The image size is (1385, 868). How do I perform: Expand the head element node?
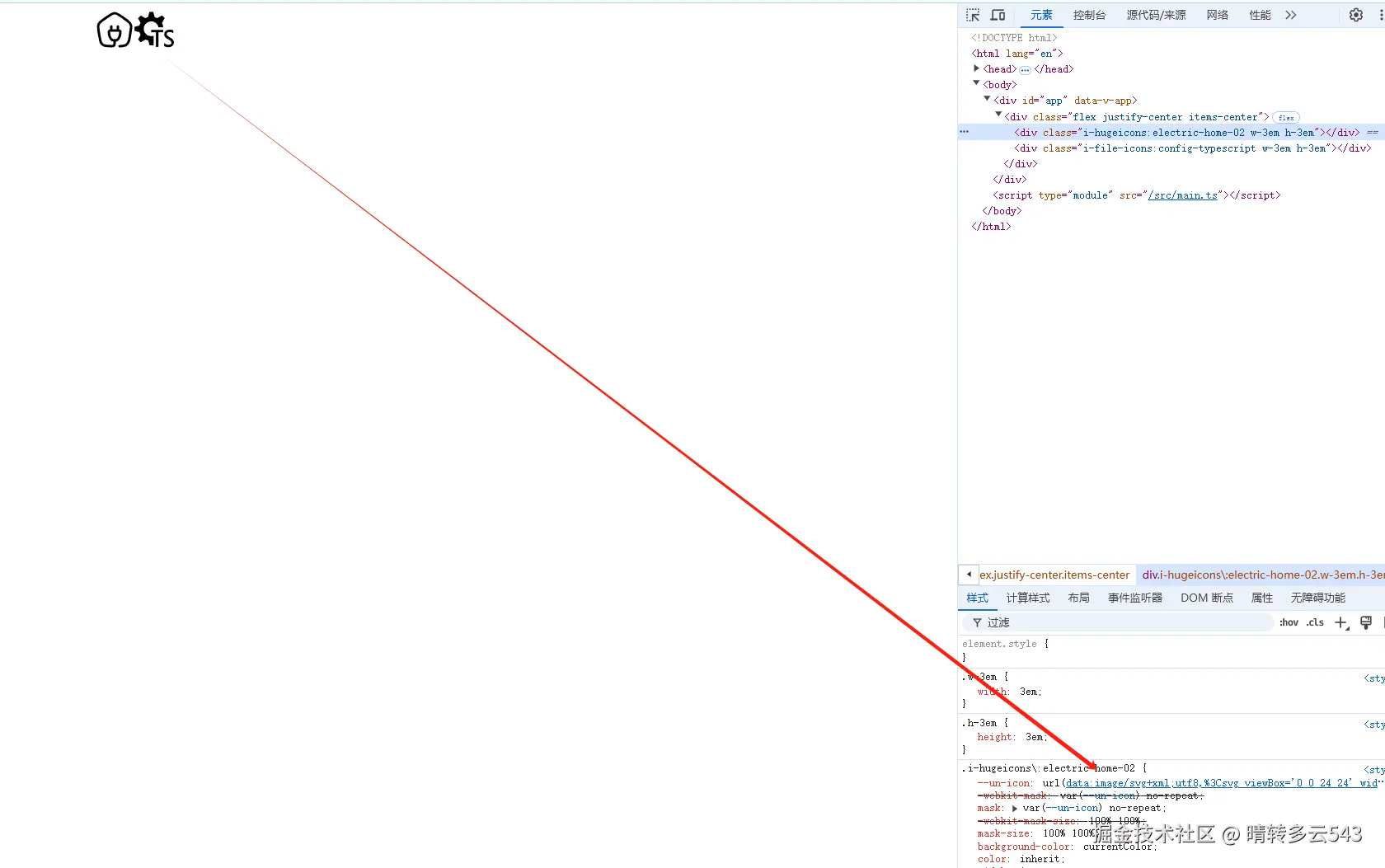click(976, 68)
